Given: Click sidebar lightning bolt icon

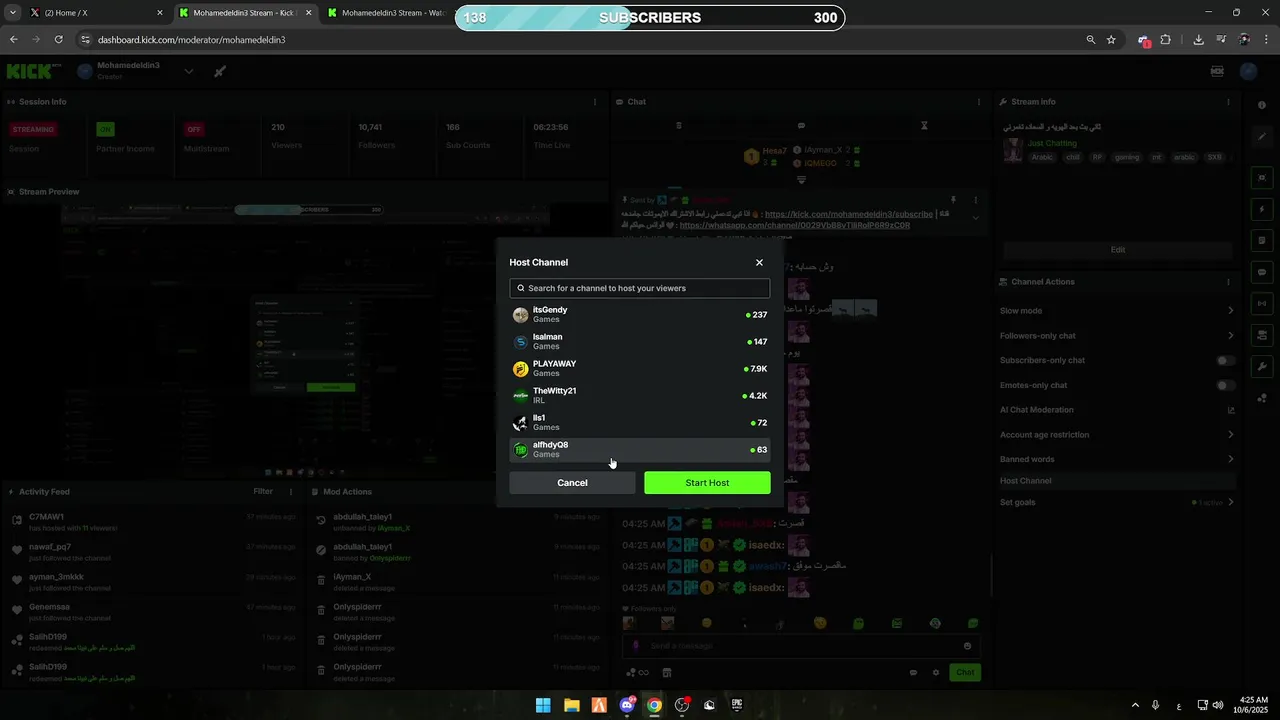Looking at the screenshot, I should [1262, 209].
